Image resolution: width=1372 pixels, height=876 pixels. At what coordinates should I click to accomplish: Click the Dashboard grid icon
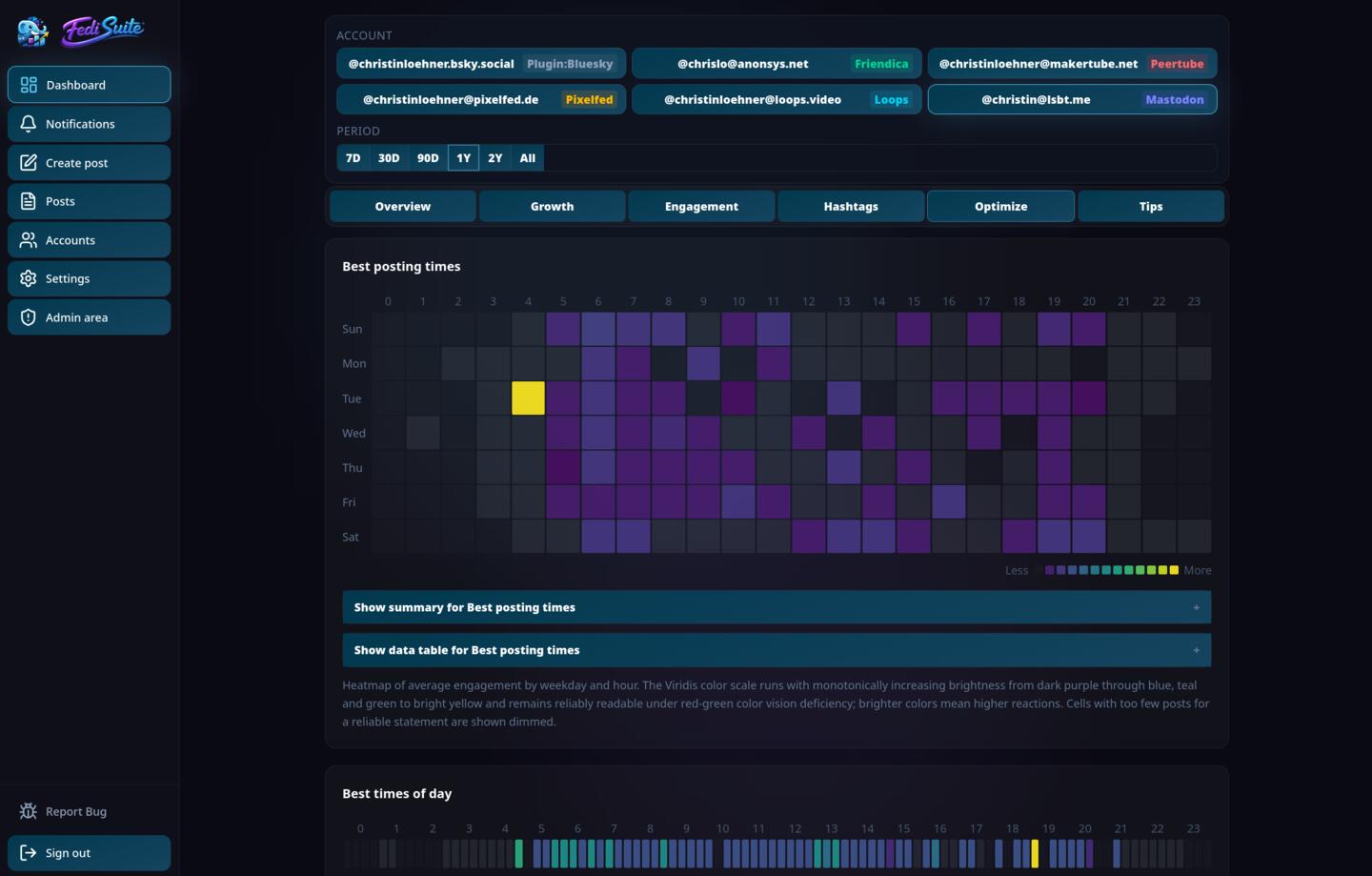pyautogui.click(x=29, y=85)
